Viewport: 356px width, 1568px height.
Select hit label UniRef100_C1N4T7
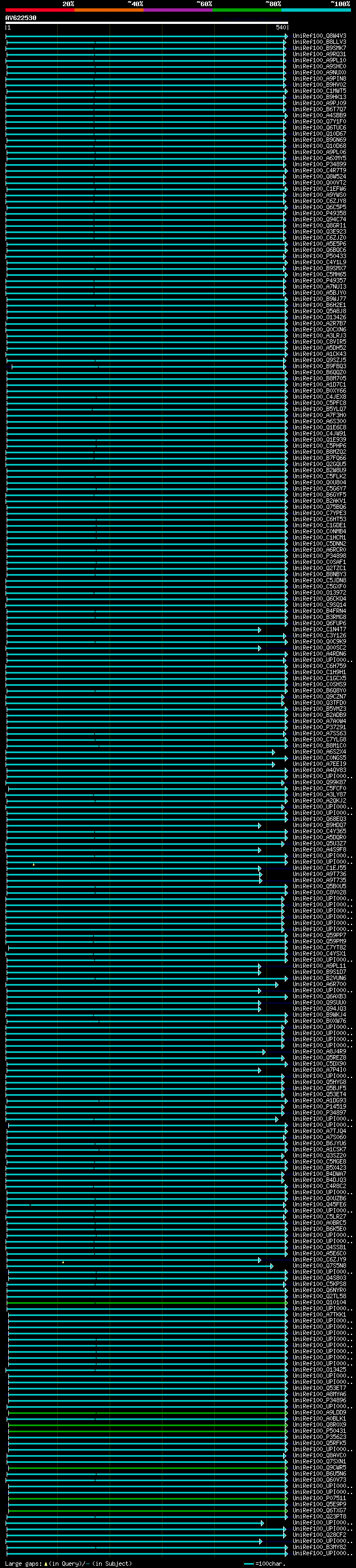pos(319,630)
